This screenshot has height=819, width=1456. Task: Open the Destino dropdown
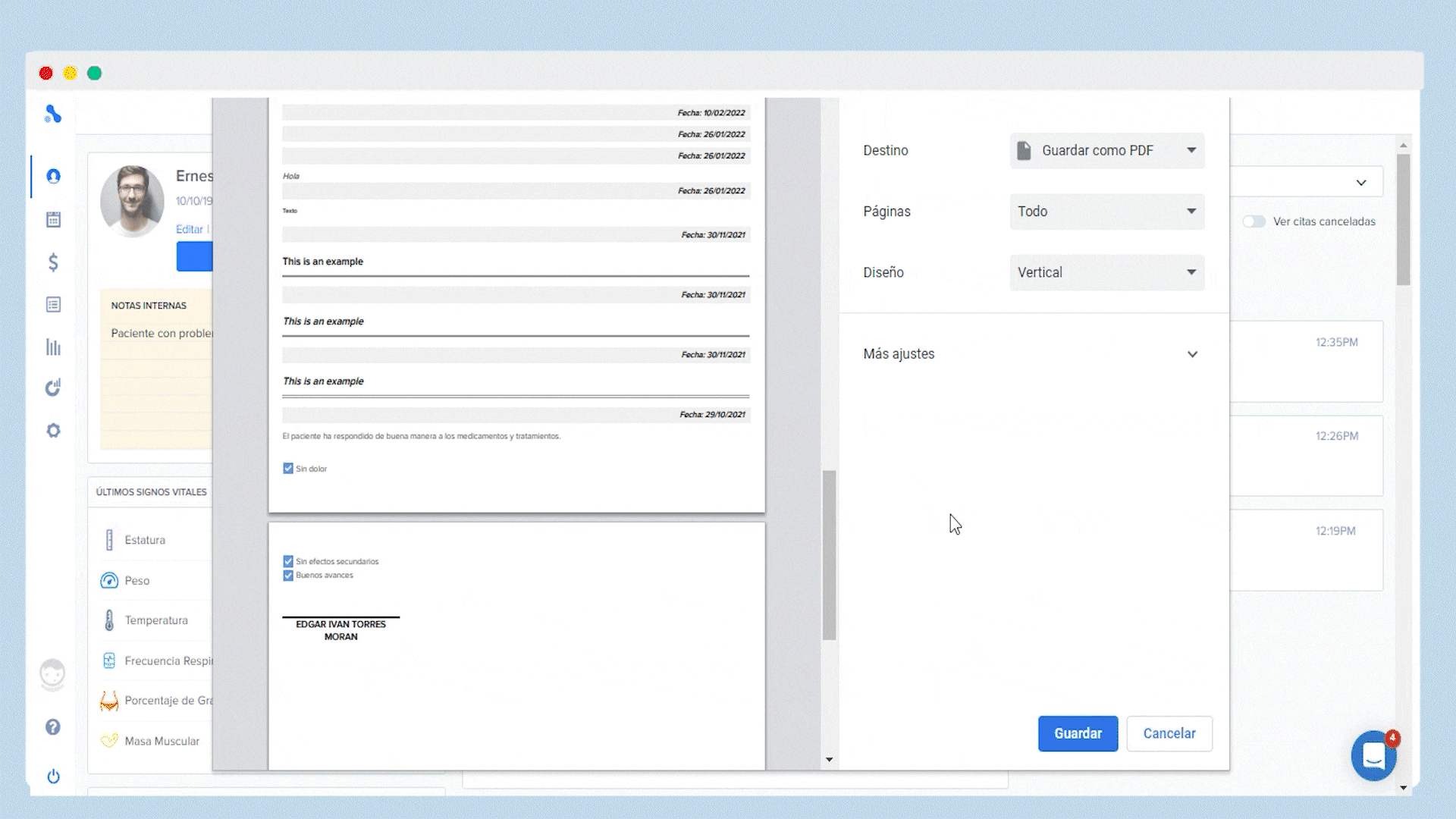[1106, 150]
